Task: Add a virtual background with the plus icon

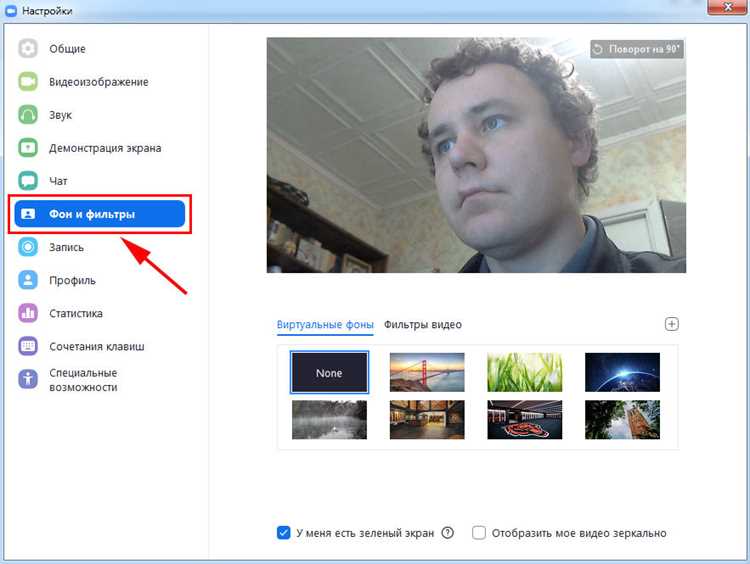Action: 672,324
